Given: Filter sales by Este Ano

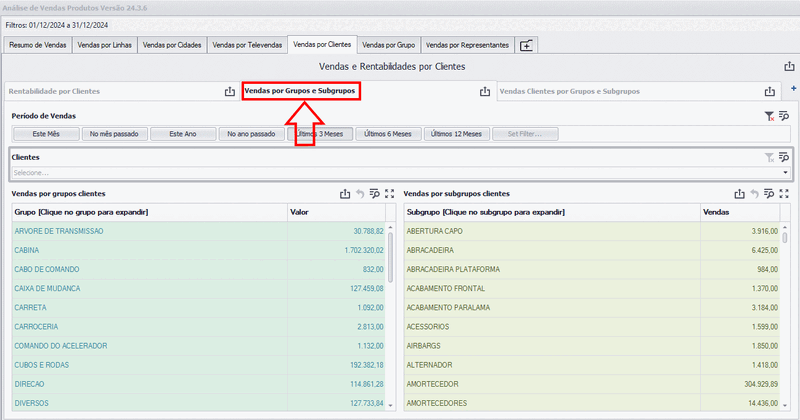Looking at the screenshot, I should pyautogui.click(x=183, y=134).
